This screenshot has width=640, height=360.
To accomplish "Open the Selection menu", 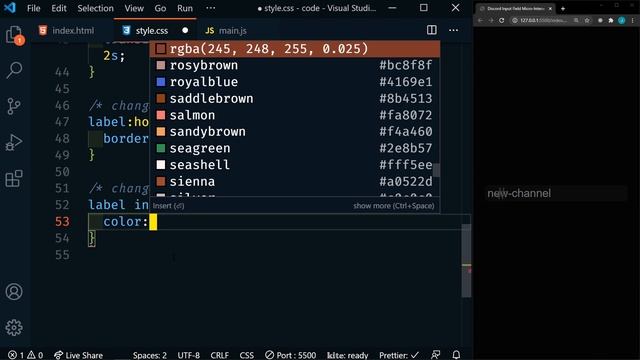I will click(96, 8).
